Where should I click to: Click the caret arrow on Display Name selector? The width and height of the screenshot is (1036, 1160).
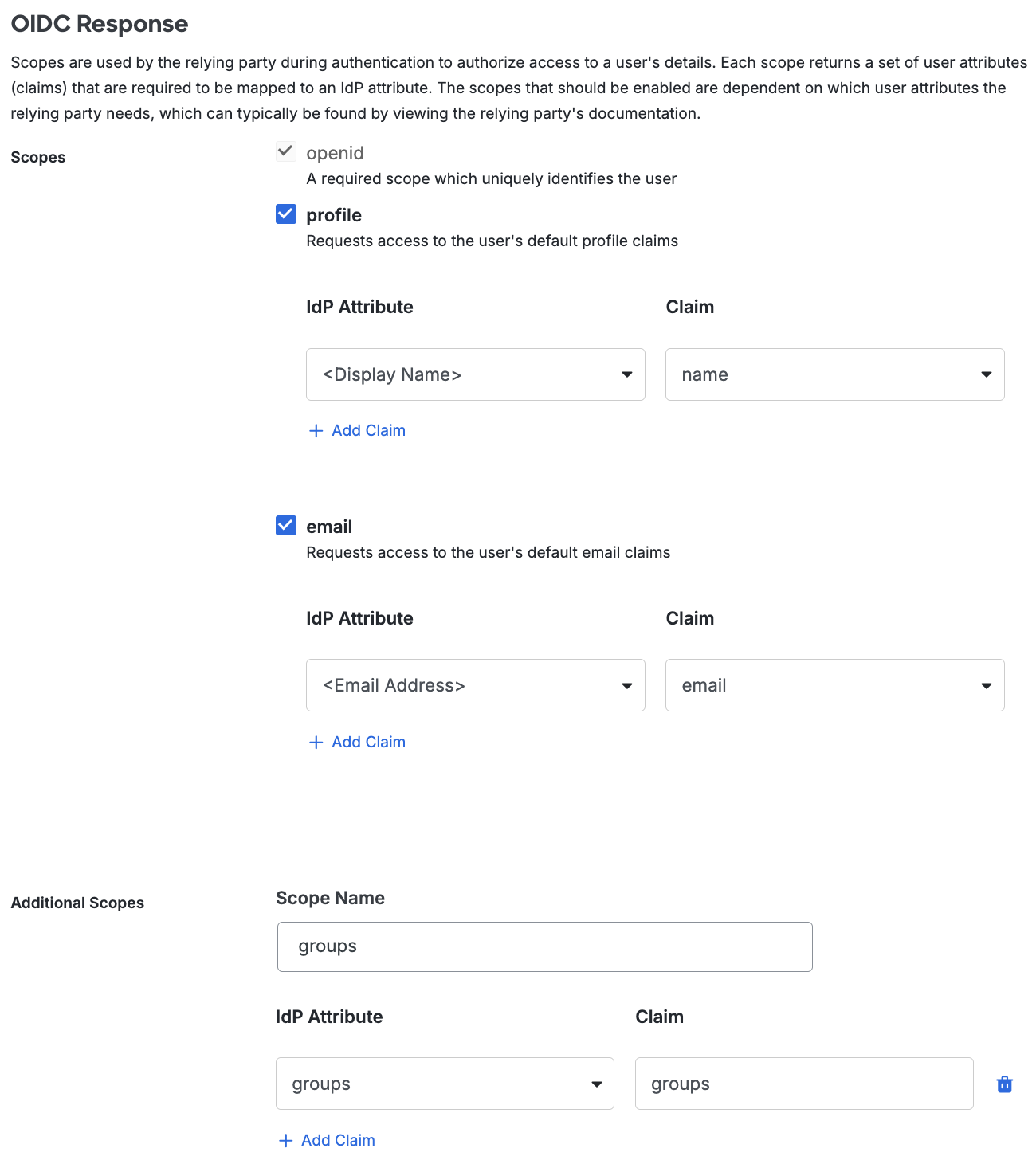click(627, 374)
